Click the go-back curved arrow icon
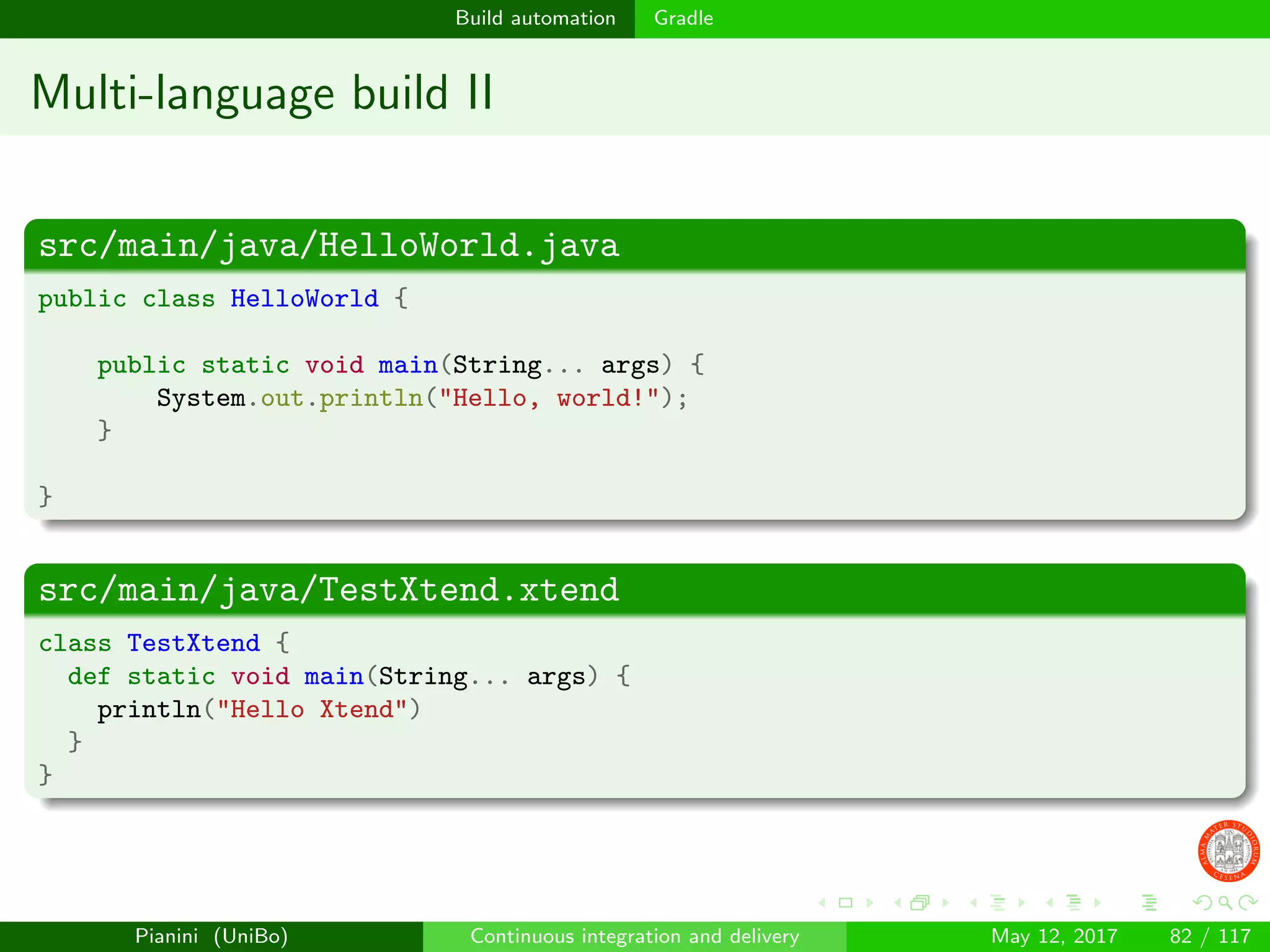The width and height of the screenshot is (1270, 952). tap(1202, 903)
